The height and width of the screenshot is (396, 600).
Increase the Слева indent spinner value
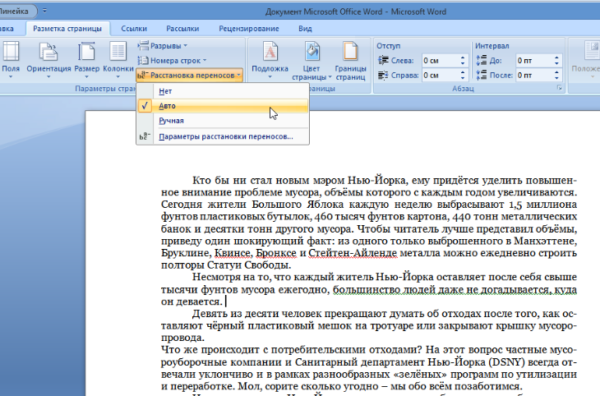click(463, 58)
